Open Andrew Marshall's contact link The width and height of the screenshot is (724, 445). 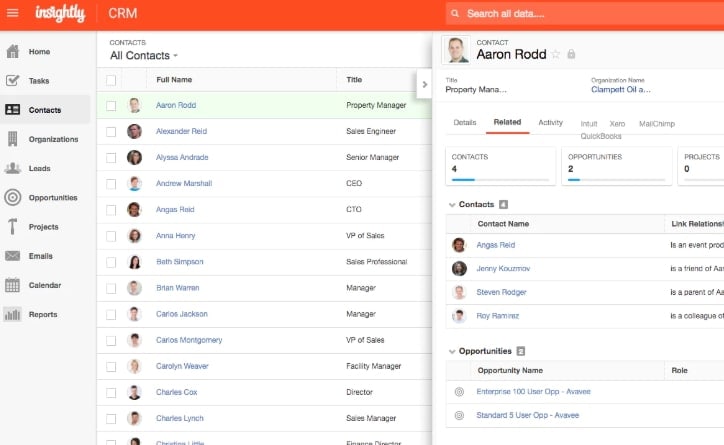(x=184, y=183)
